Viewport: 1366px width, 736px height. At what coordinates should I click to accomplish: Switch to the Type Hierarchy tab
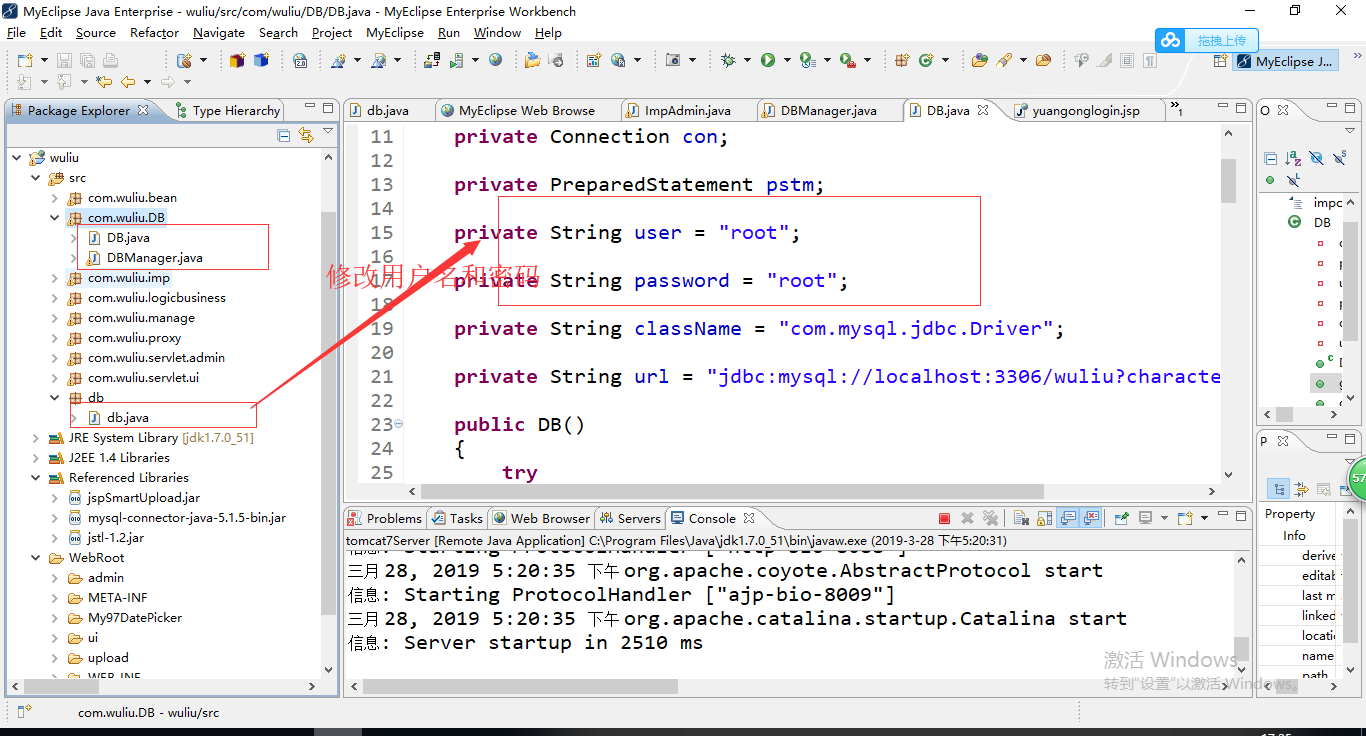(x=227, y=110)
